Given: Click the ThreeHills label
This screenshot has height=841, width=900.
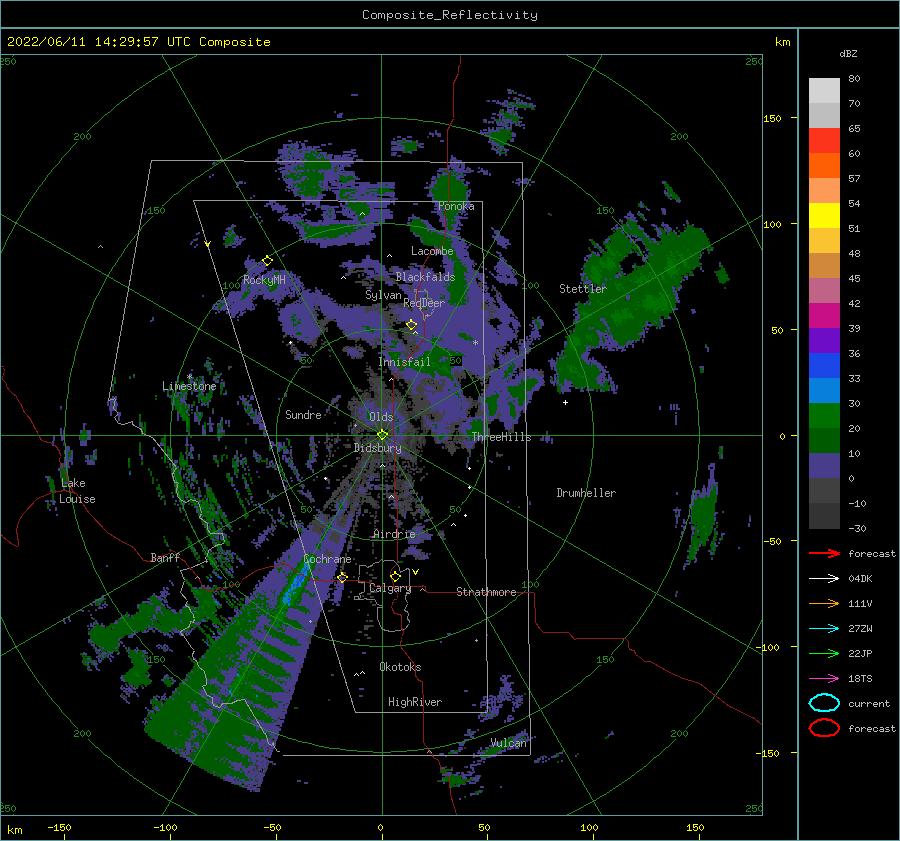Looking at the screenshot, I should click(x=501, y=437).
